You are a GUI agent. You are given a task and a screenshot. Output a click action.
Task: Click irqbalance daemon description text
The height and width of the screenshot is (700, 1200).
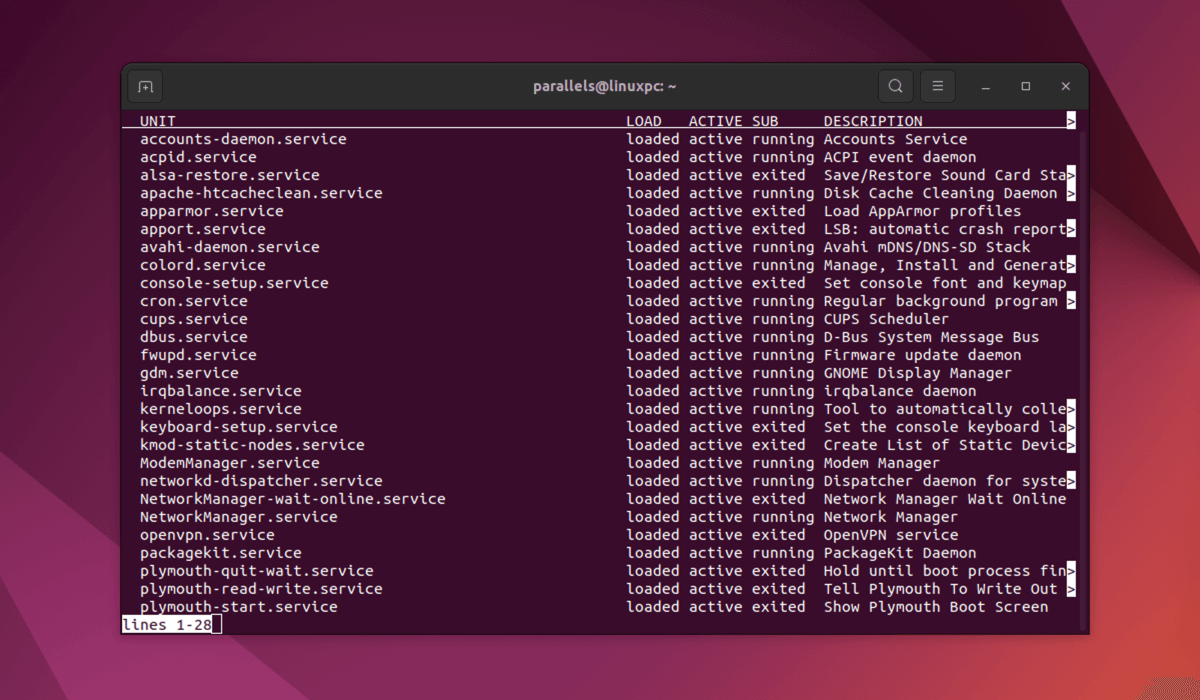tap(900, 391)
